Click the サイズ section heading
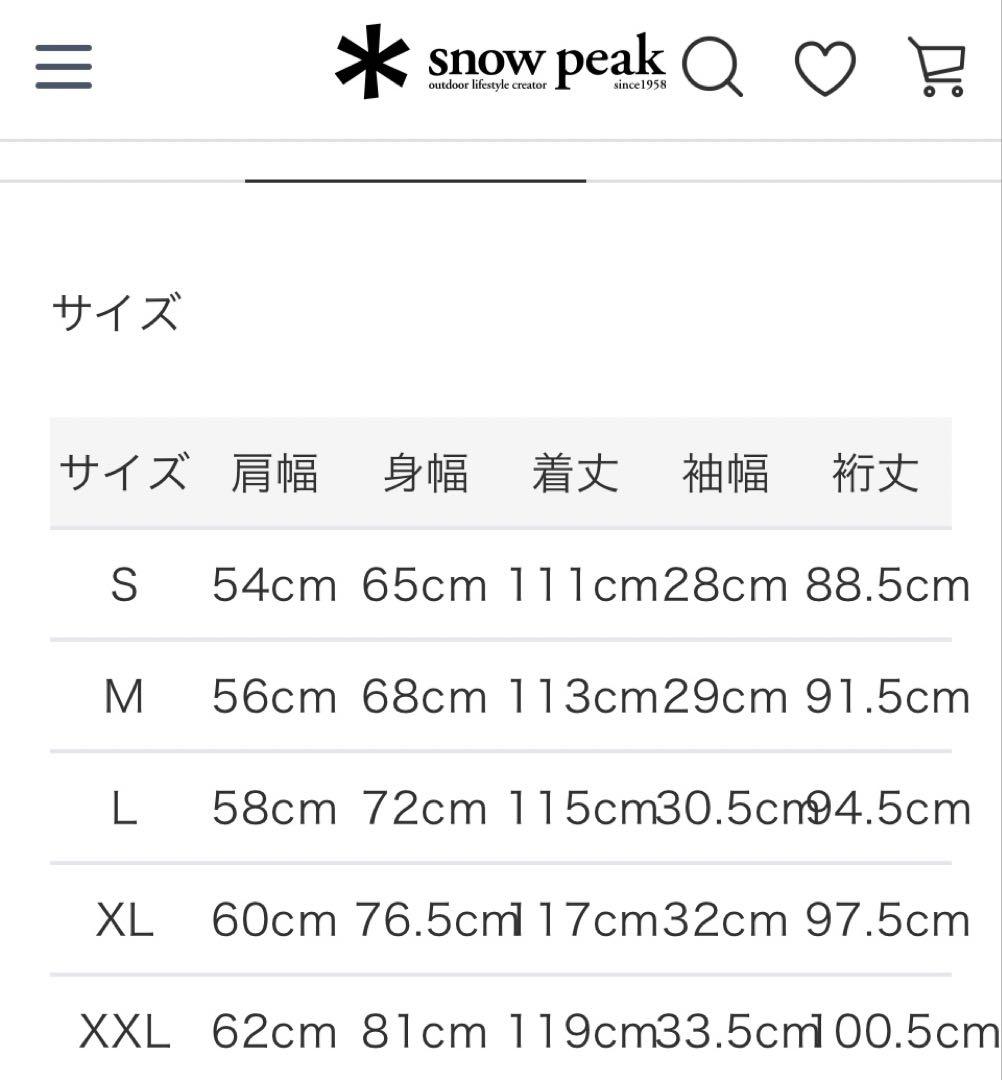The height and width of the screenshot is (1080, 1002). click(116, 313)
